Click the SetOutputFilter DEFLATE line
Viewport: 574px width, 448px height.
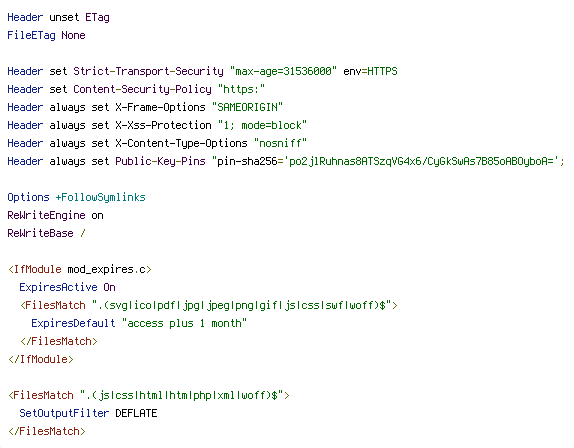click(x=88, y=413)
